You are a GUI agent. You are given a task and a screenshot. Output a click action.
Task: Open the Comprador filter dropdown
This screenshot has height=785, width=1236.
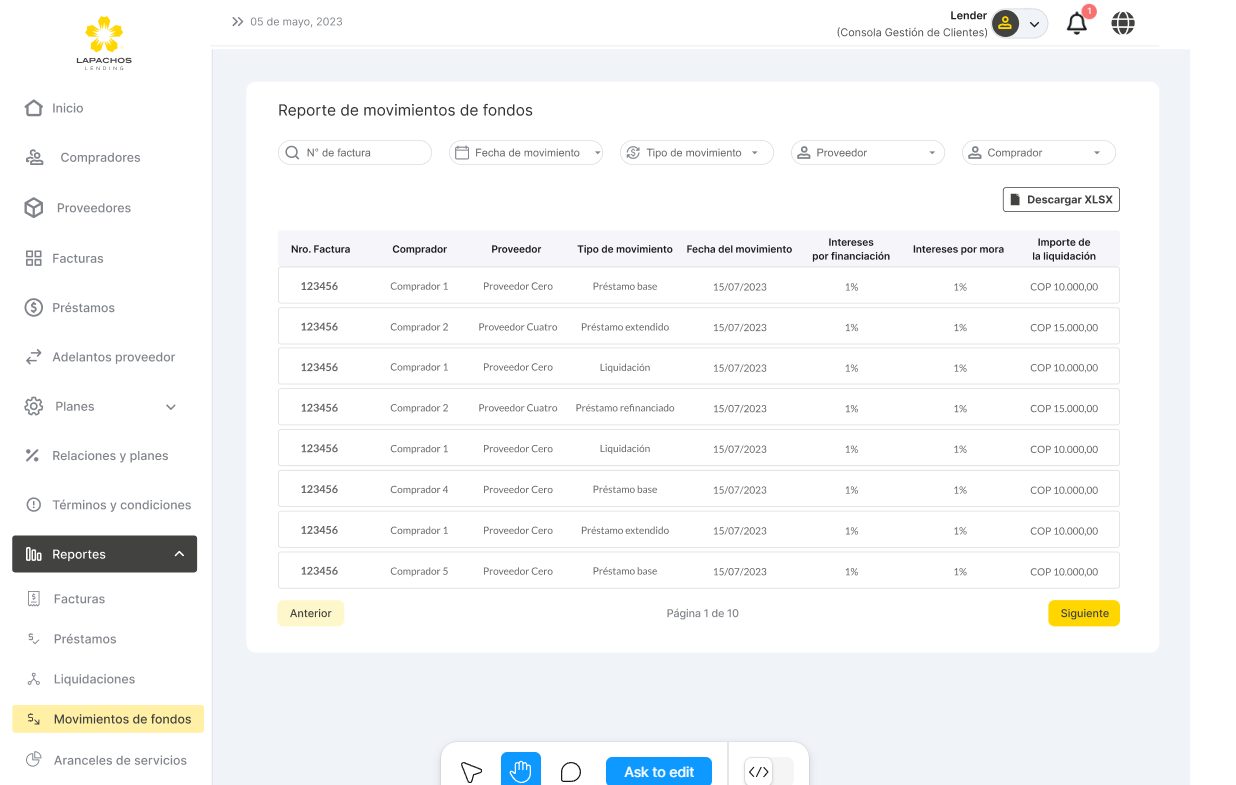pos(1038,153)
